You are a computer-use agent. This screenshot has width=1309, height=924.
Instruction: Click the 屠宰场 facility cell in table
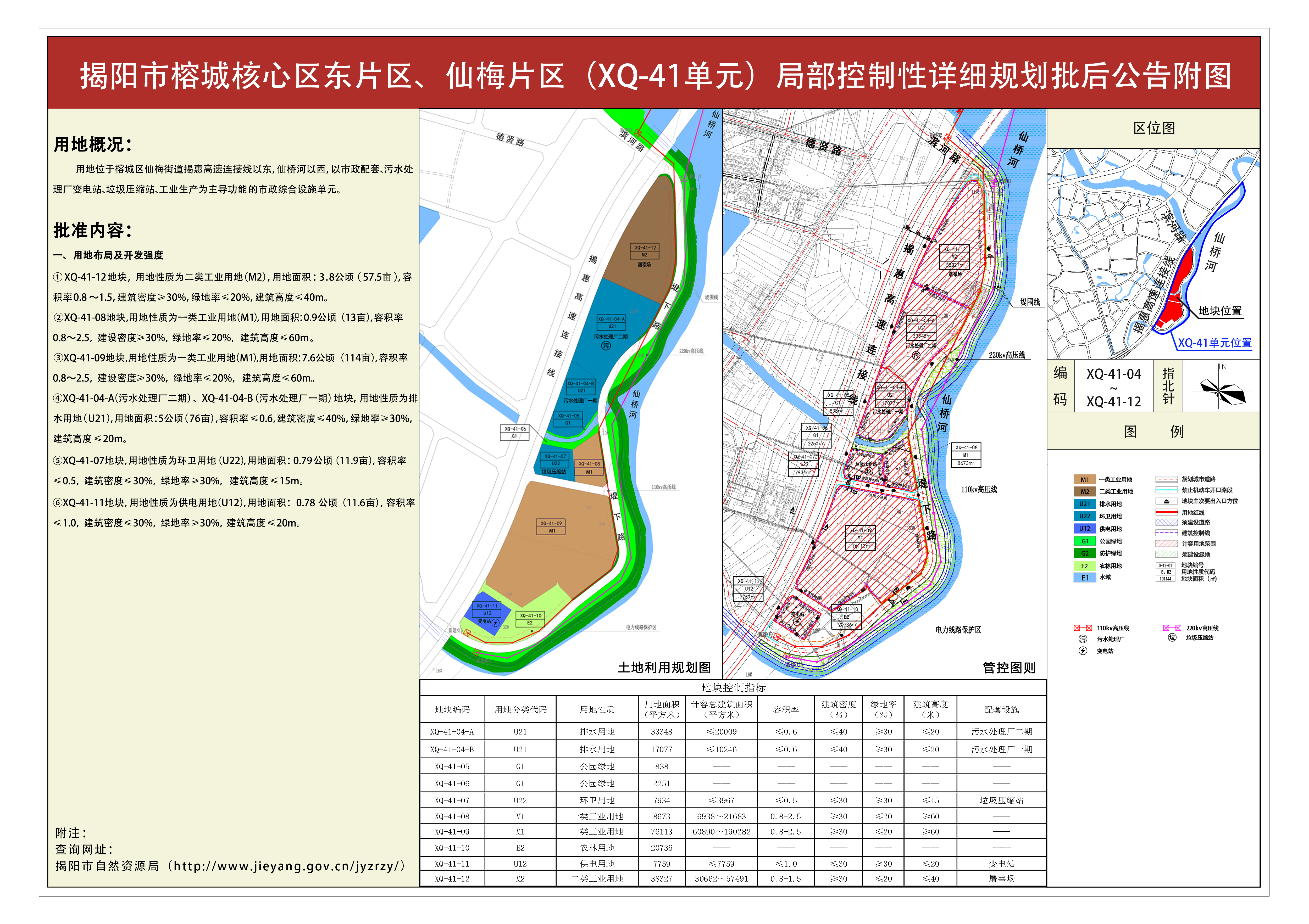pyautogui.click(x=1001, y=878)
